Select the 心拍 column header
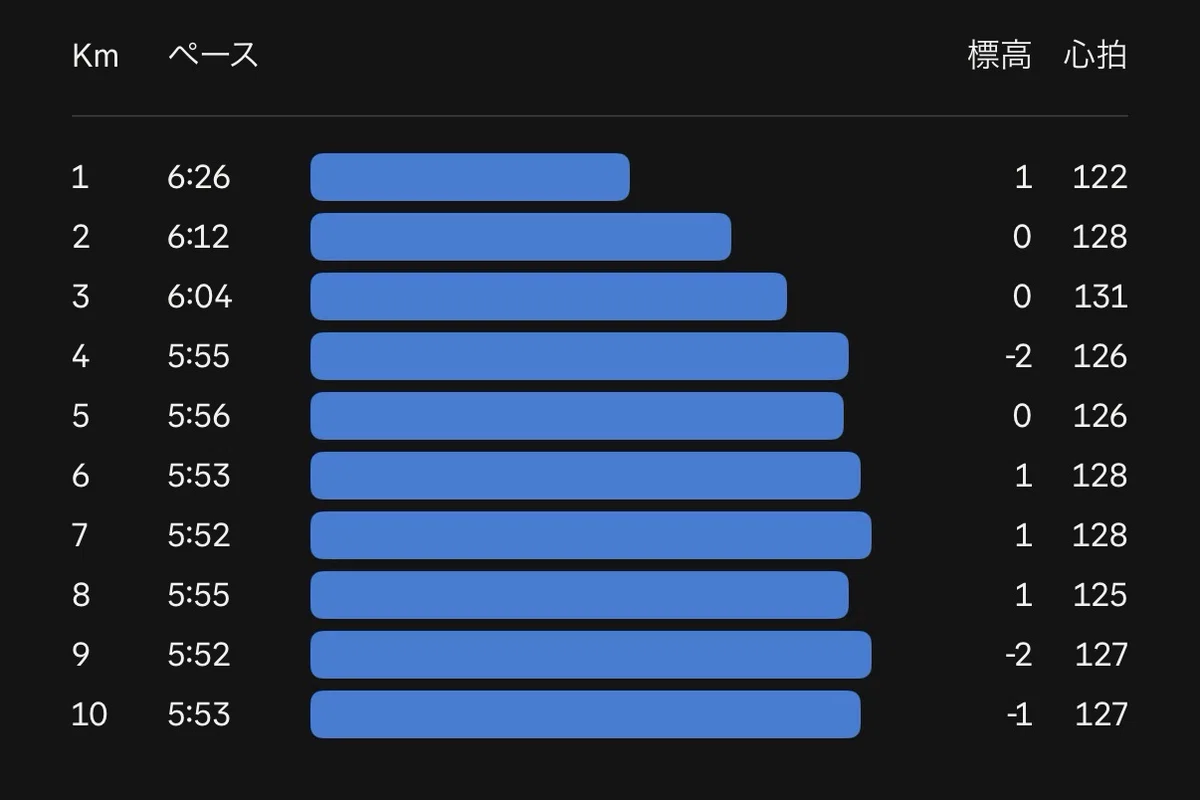 tap(1095, 55)
